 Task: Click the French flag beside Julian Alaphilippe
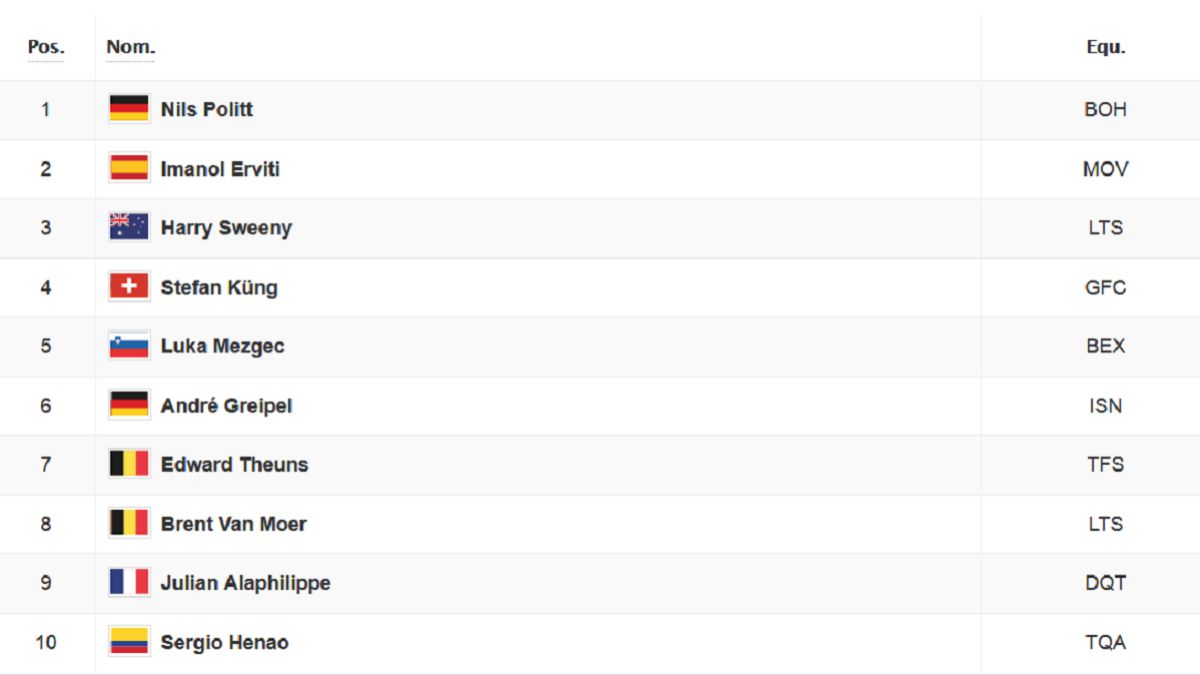(x=129, y=583)
